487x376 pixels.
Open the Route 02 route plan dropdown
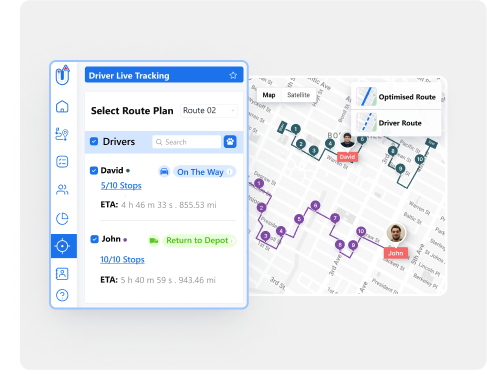click(209, 110)
